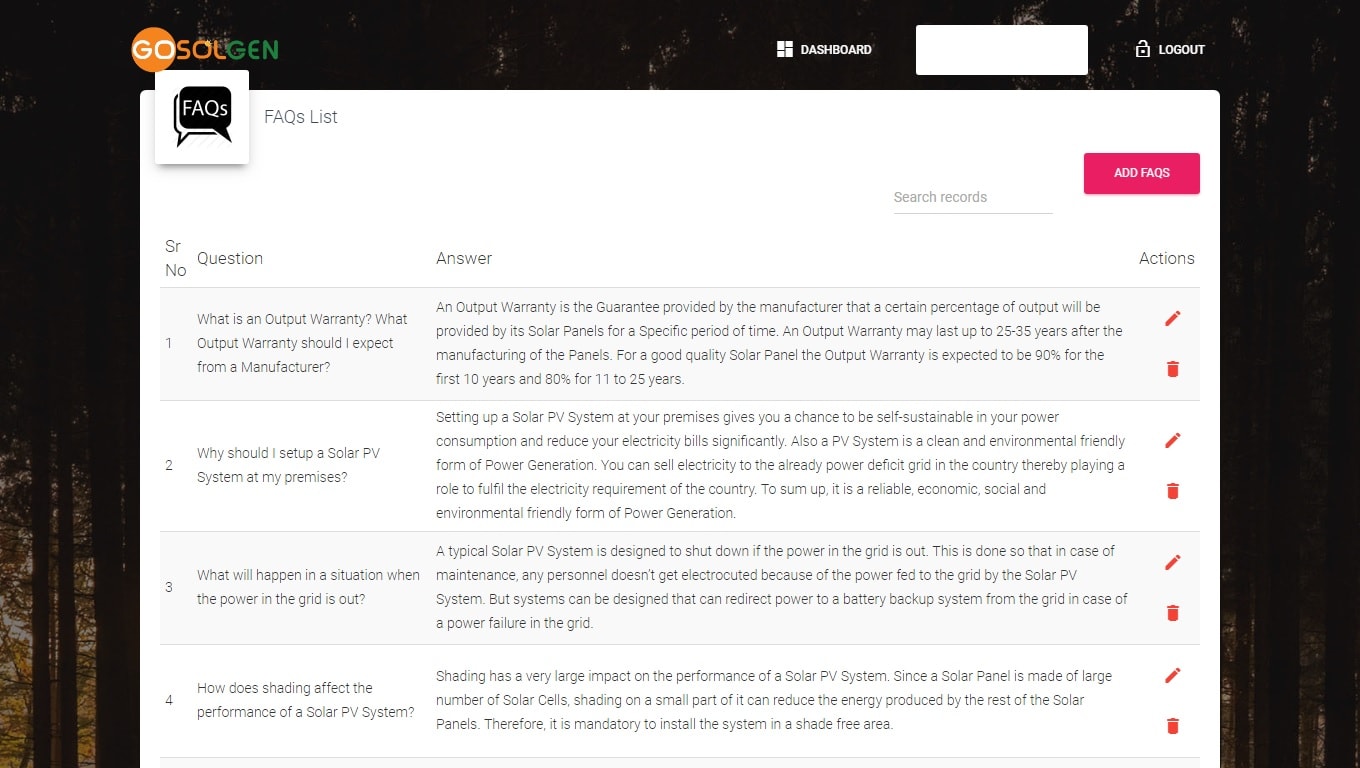
Task: Click serial number 1 cell
Action: coord(169,343)
